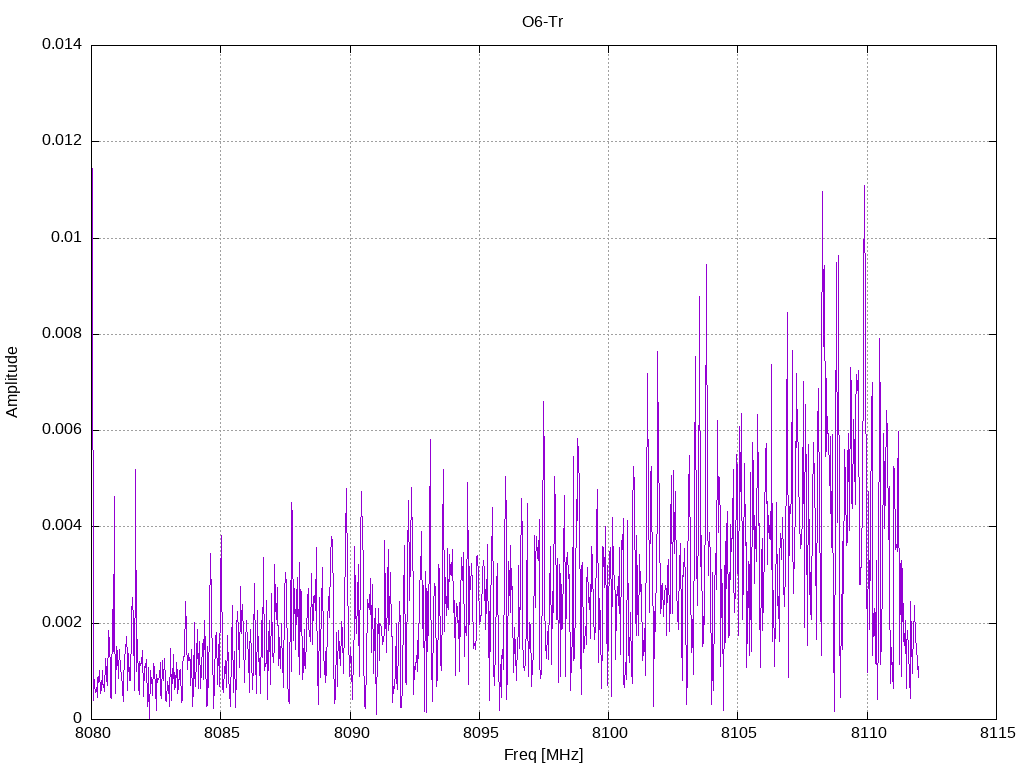Select the 8085 x-axis tick label
Image resolution: width=1024 pixels, height=768 pixels.
(x=220, y=733)
